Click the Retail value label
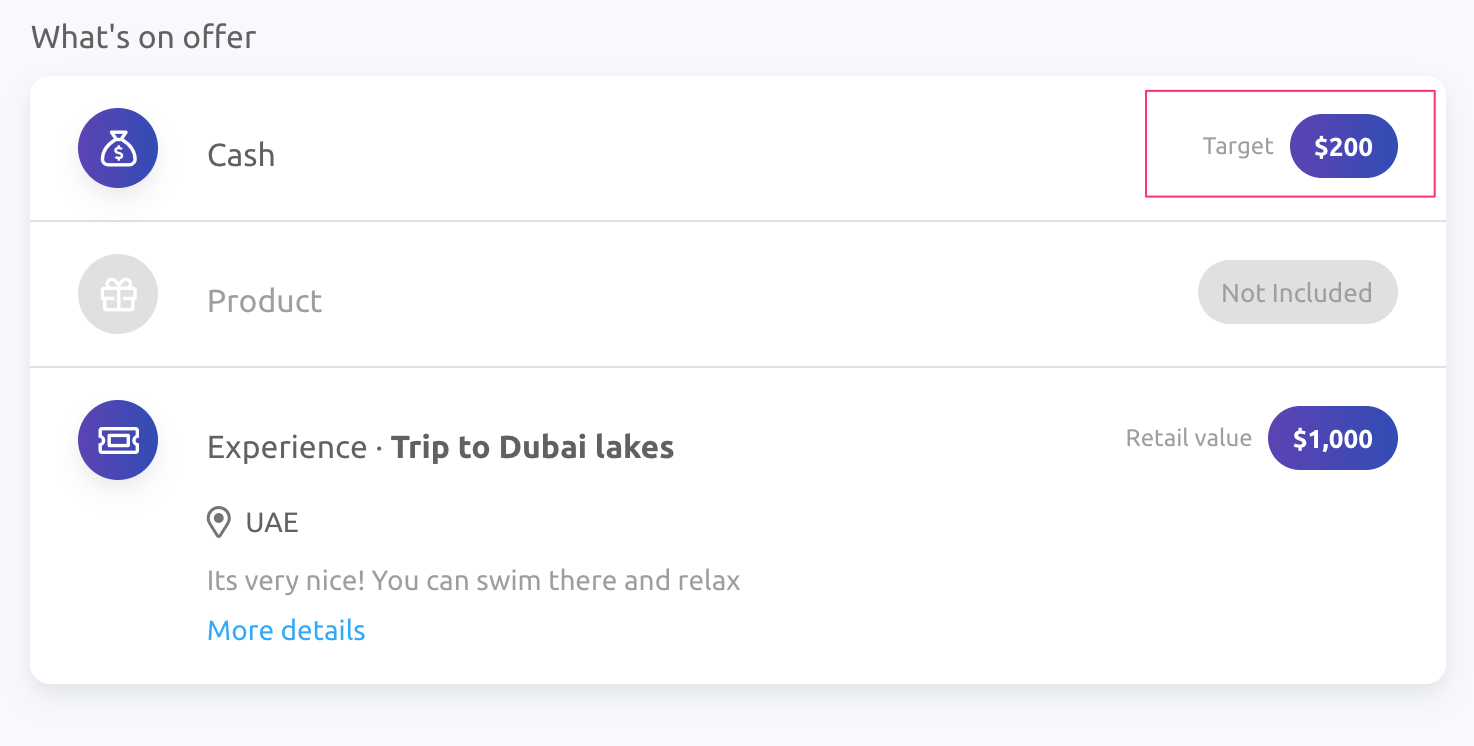 coord(1189,438)
